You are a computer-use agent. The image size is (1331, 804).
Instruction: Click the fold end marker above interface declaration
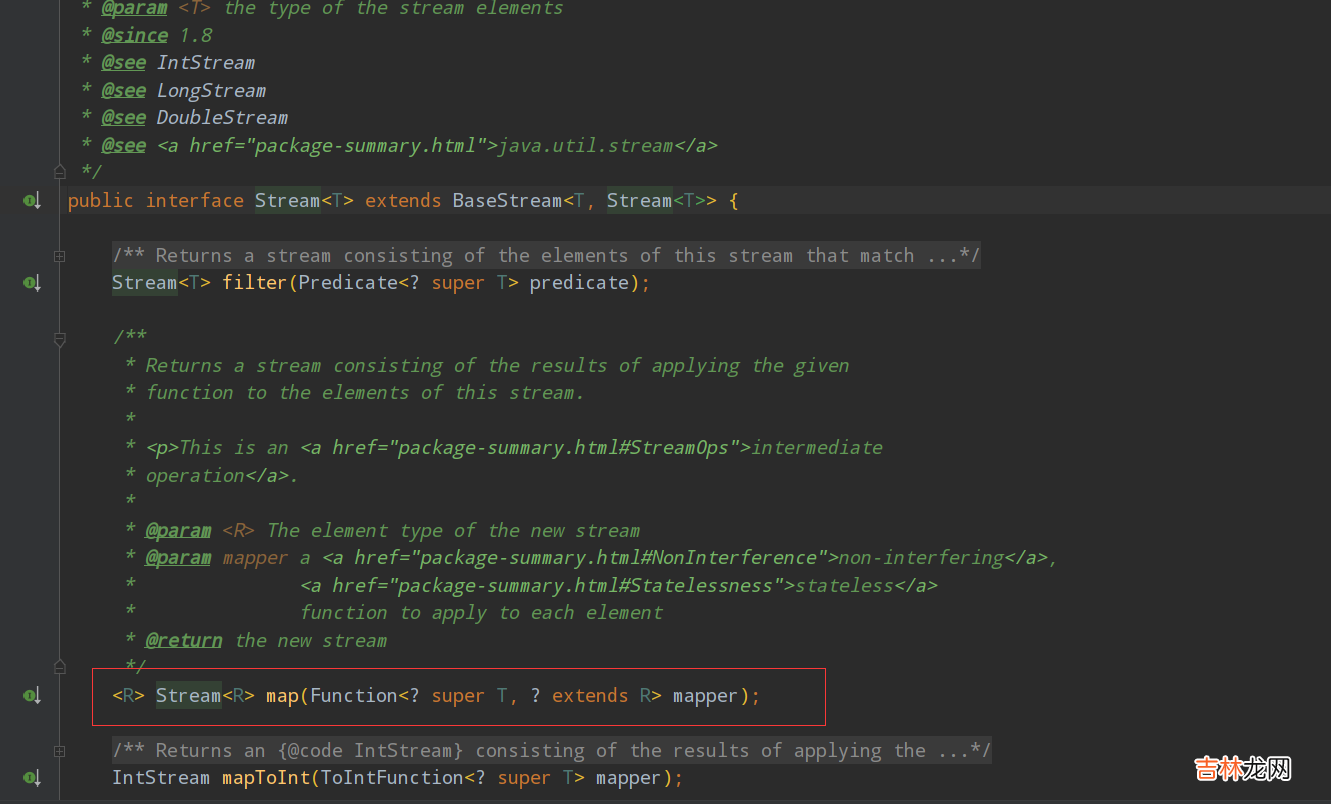[60, 172]
